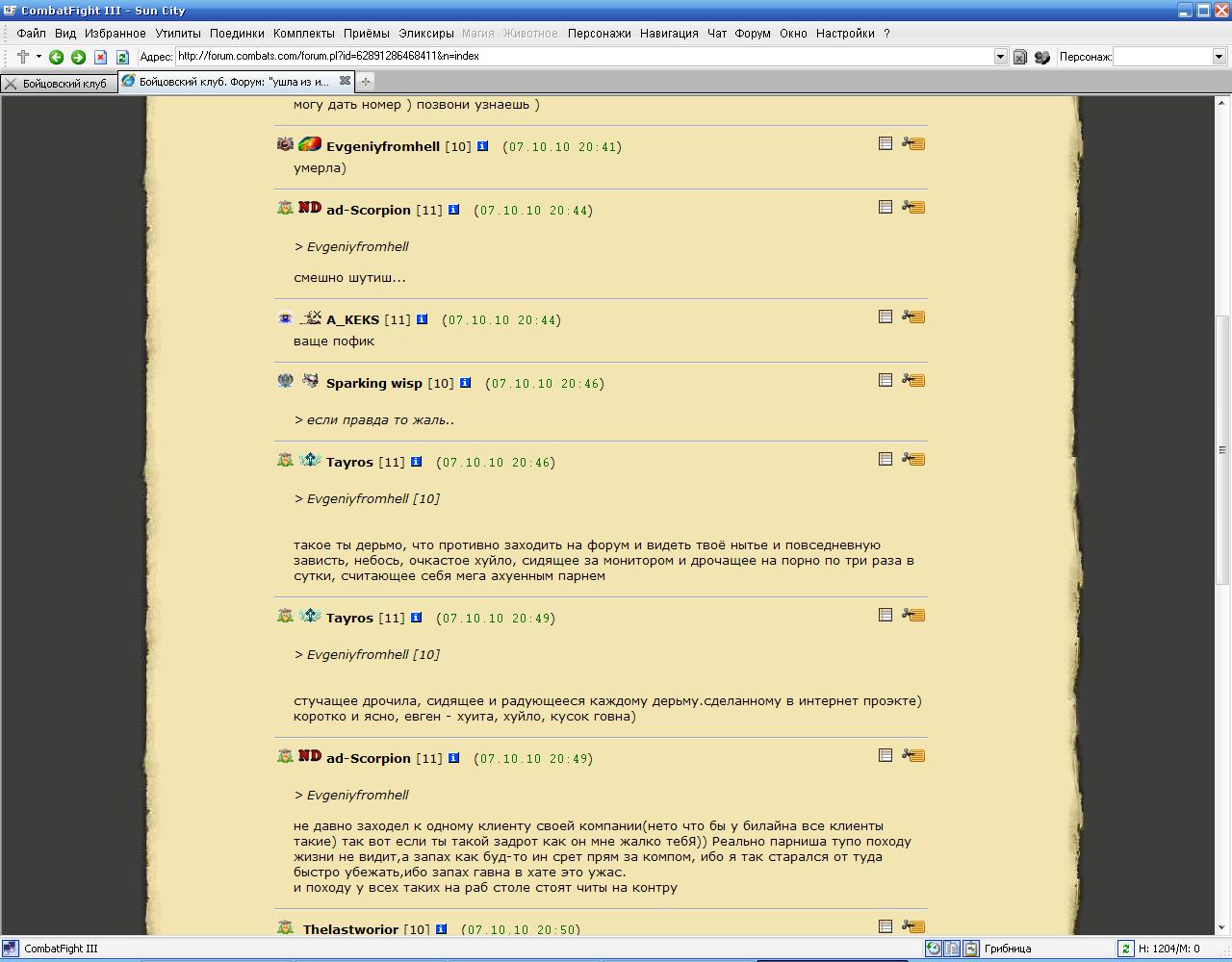Open Thelastworior info icon

tap(441, 929)
